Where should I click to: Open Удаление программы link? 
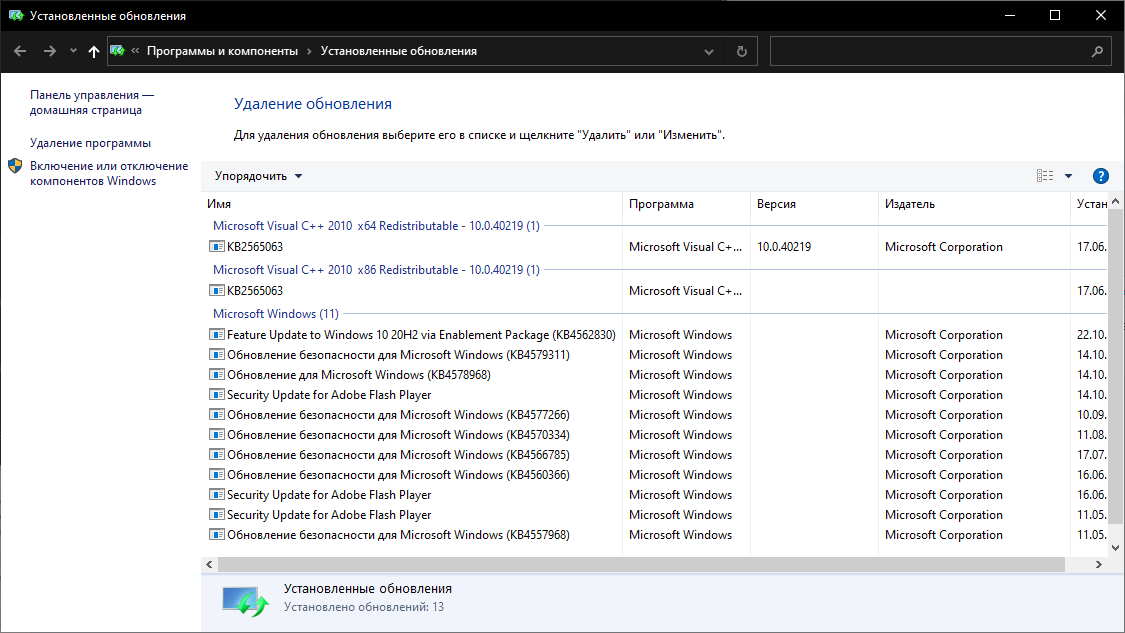point(90,143)
